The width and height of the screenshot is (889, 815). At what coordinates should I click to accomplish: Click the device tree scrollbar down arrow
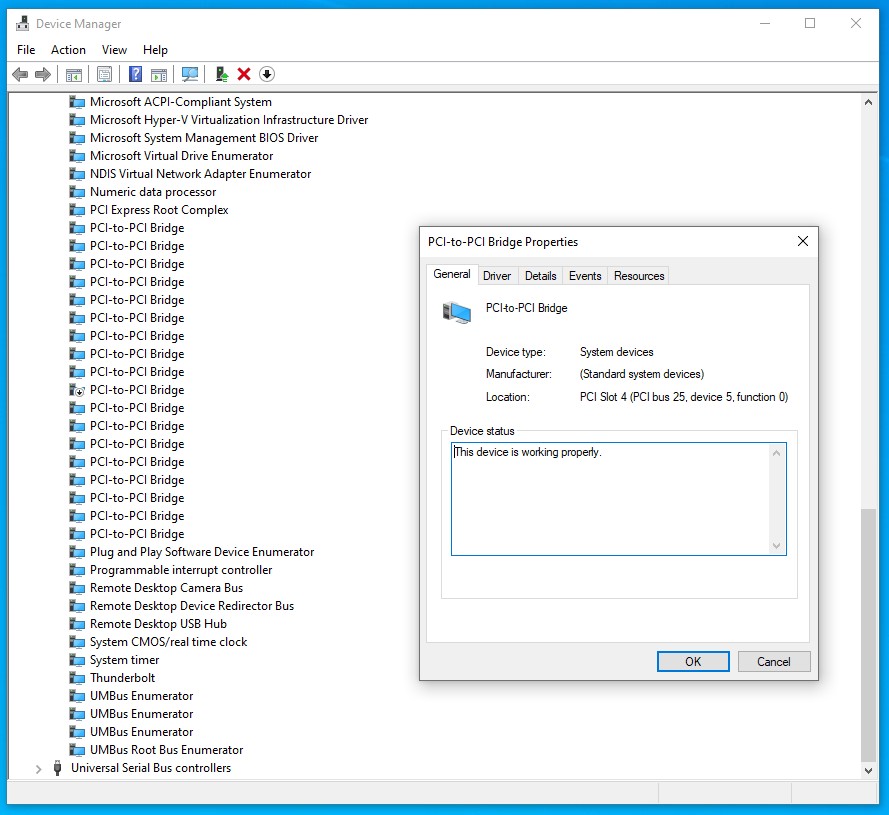tap(868, 770)
